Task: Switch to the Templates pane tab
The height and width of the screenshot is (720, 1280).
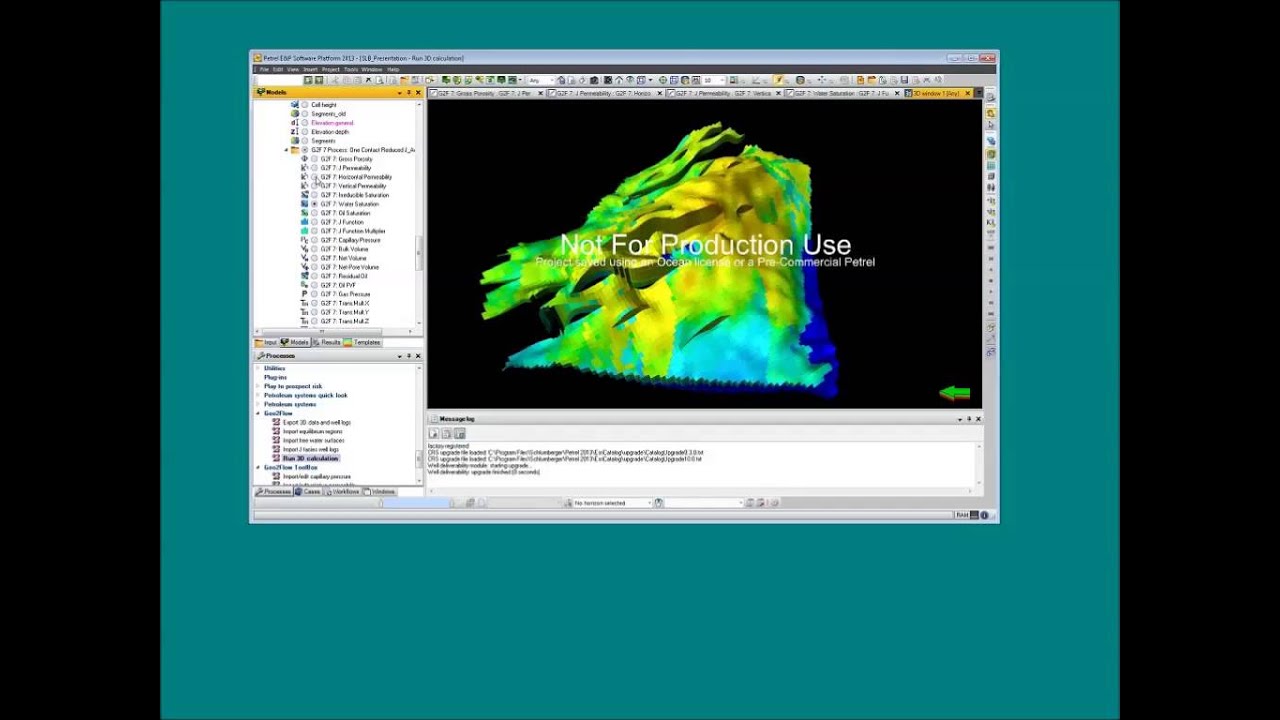Action: click(364, 342)
